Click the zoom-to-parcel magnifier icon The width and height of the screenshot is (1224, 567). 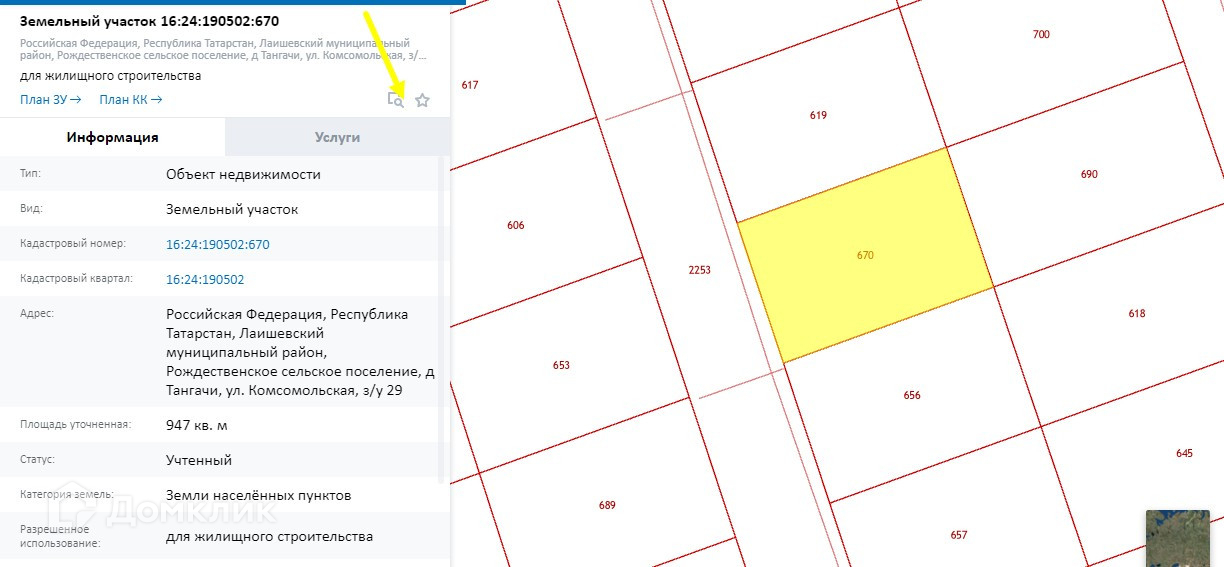point(396,99)
